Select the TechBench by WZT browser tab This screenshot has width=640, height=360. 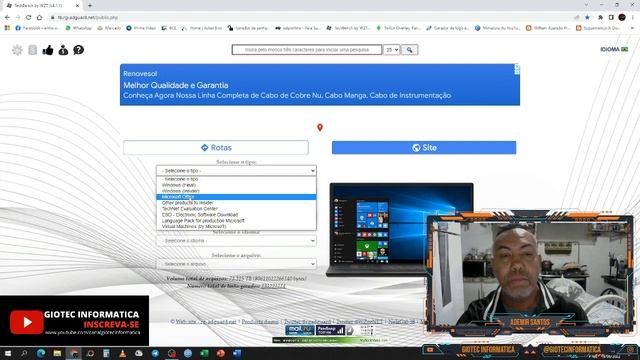point(41,6)
